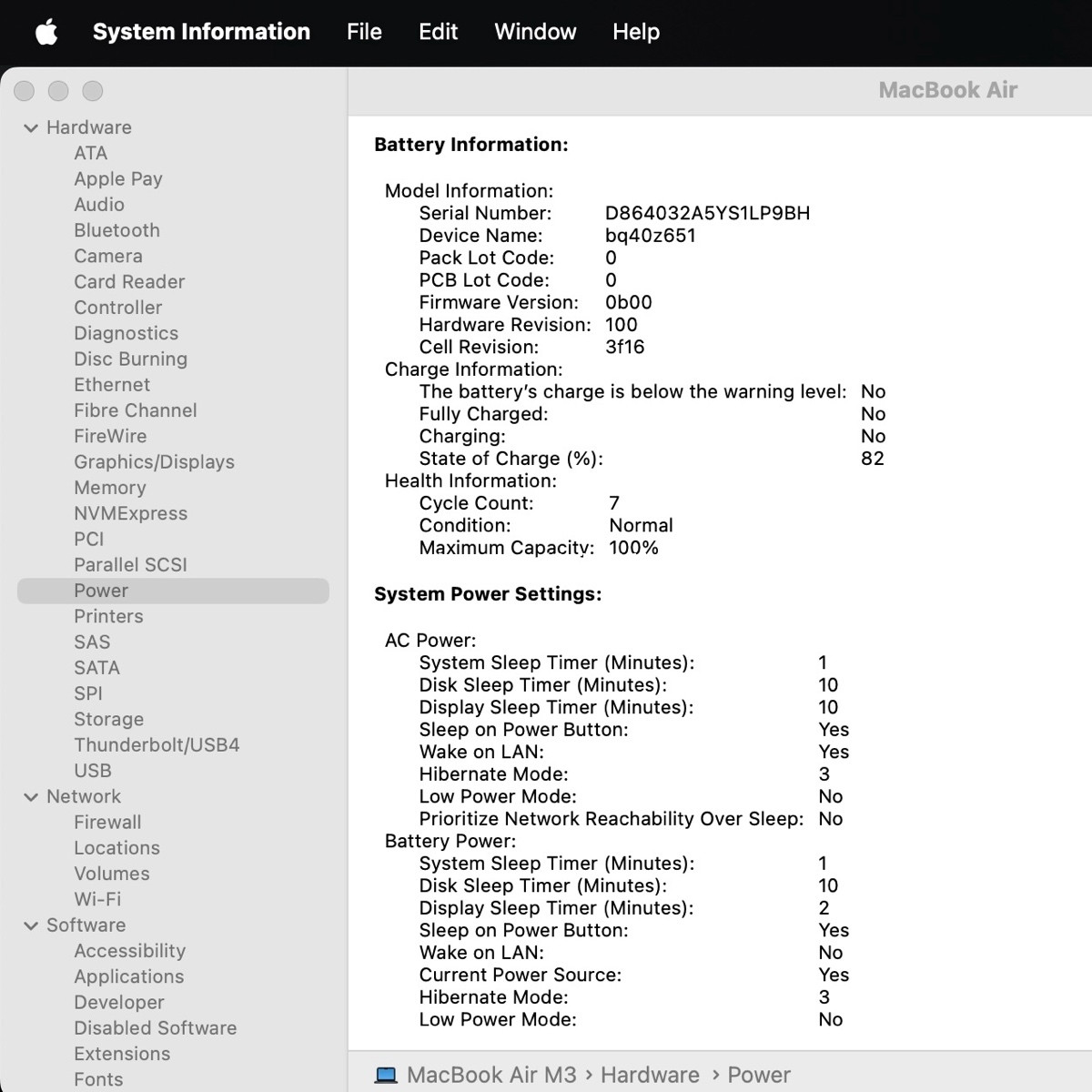Screen dimensions: 1092x1092
Task: Select Wi-Fi under Network
Action: click(x=97, y=899)
